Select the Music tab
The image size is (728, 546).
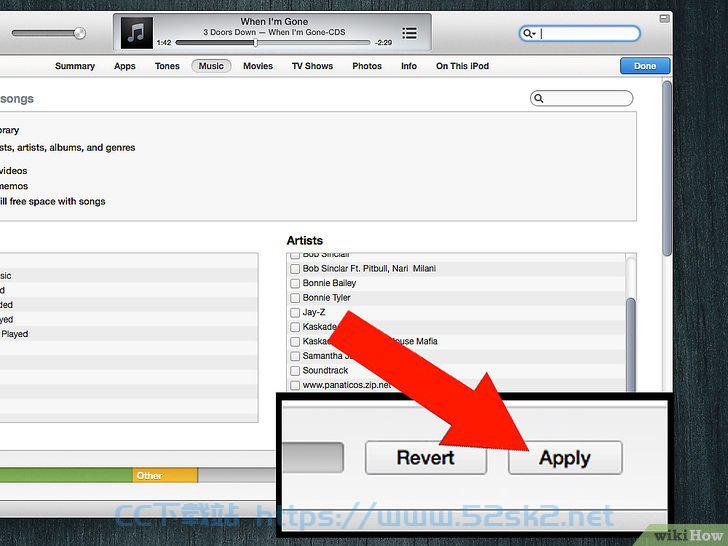tap(211, 66)
